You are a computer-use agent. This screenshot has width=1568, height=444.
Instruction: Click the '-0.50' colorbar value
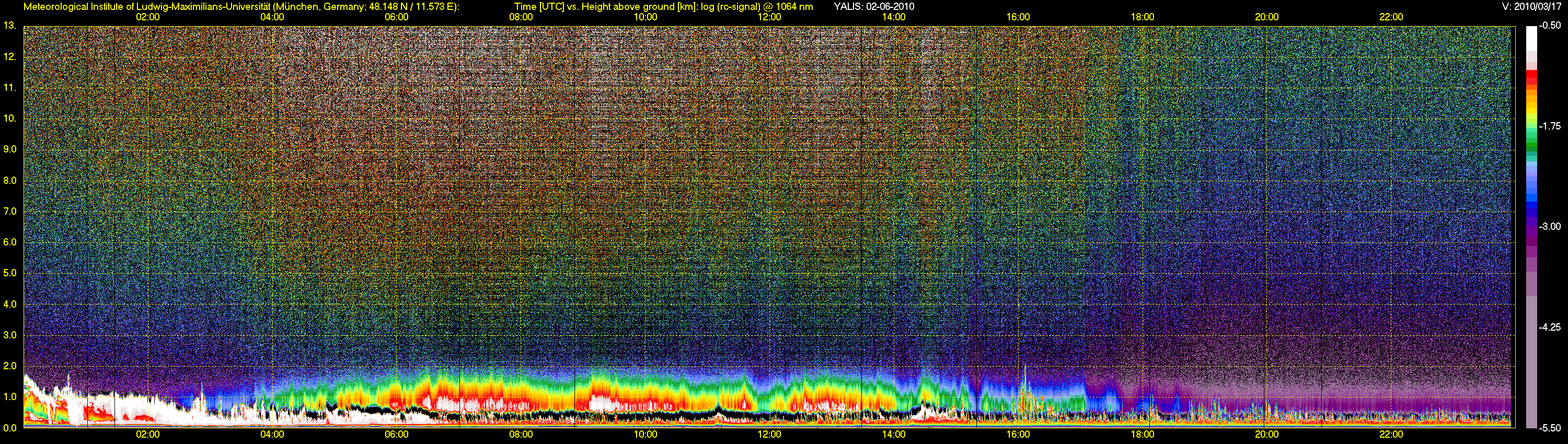pos(1550,26)
